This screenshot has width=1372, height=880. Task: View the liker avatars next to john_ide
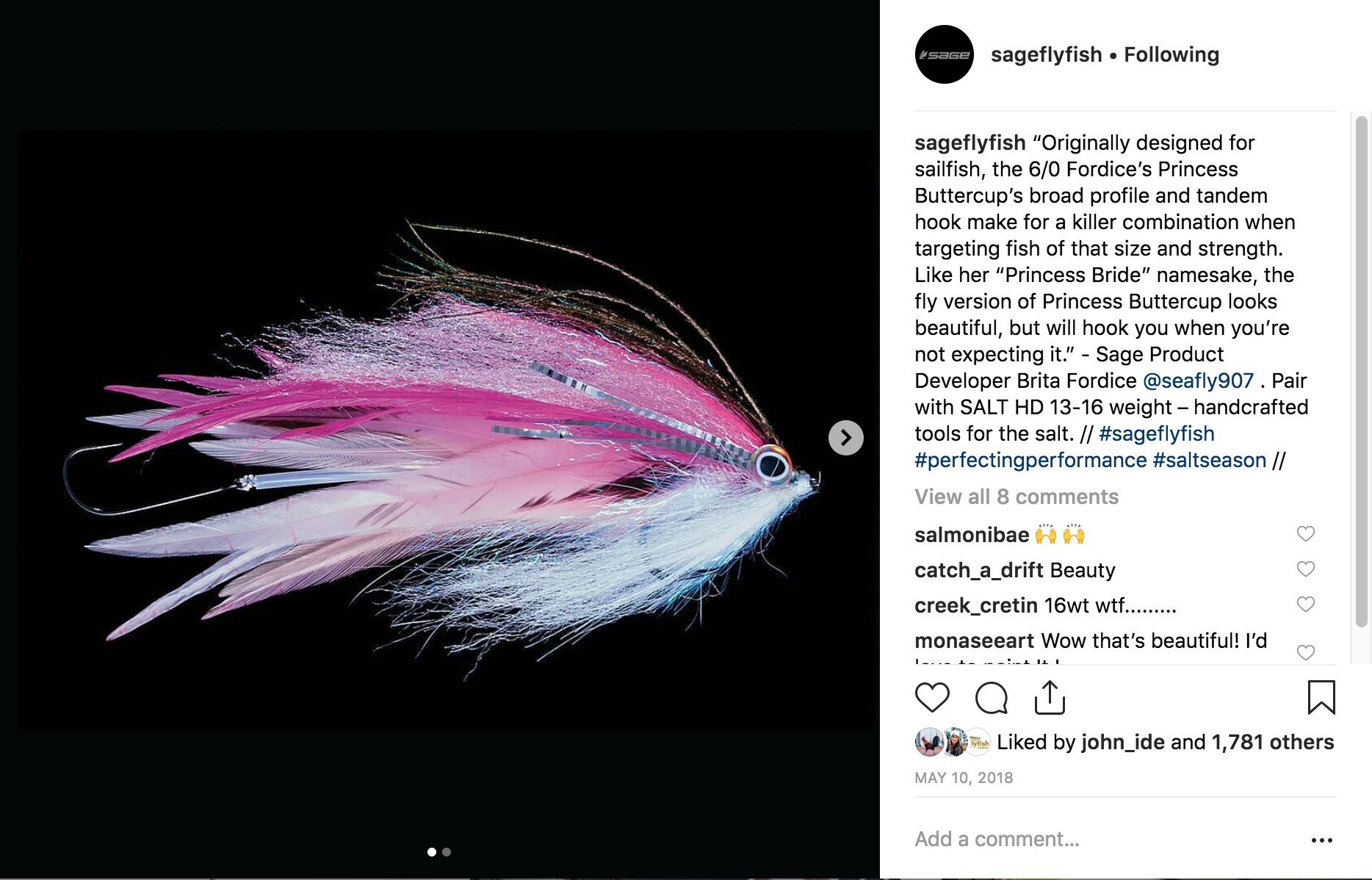point(953,742)
